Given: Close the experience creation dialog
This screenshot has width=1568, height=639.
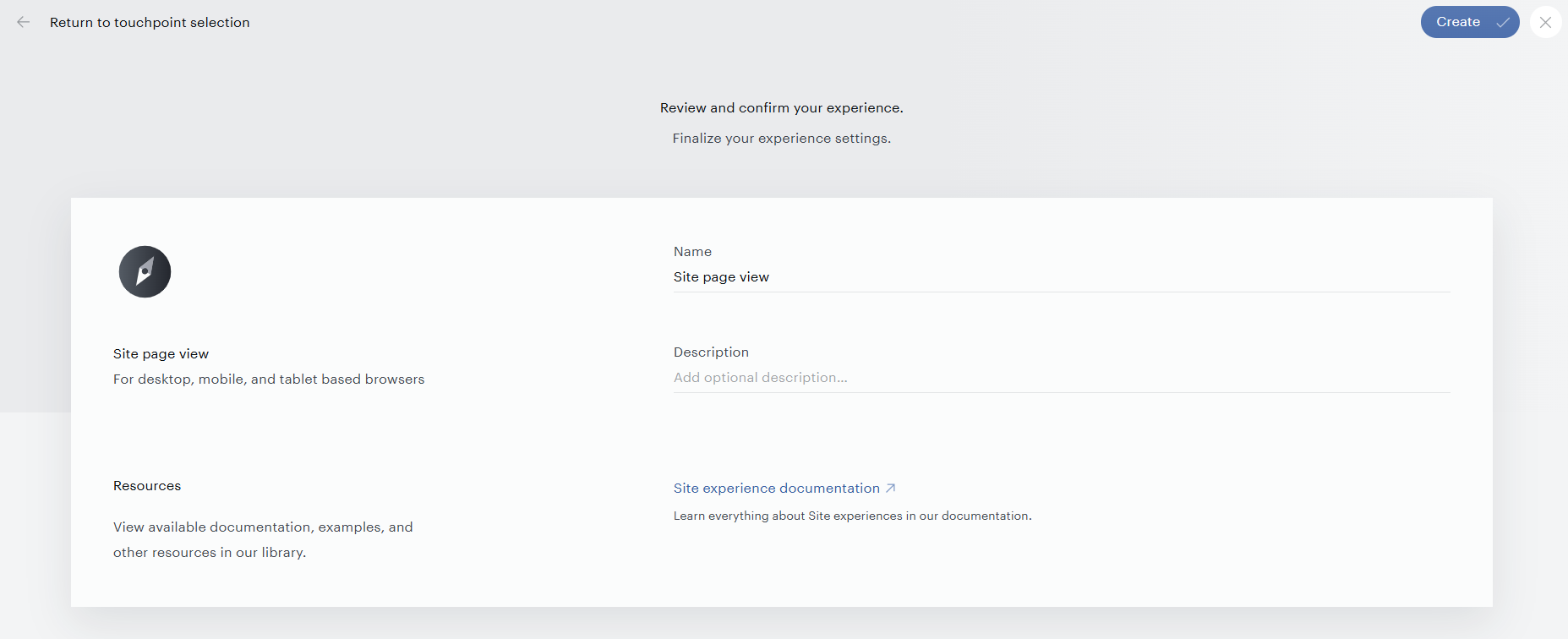Looking at the screenshot, I should (1545, 23).
